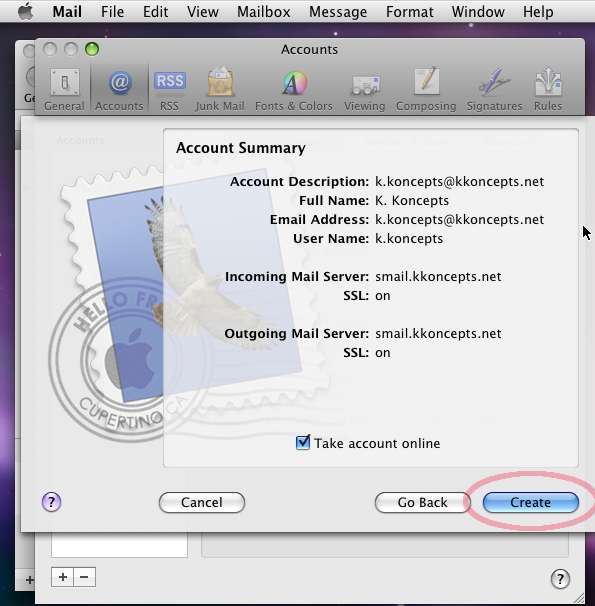Click the Email Address value k.koncepts@kkoncepts.net

[x=459, y=220]
